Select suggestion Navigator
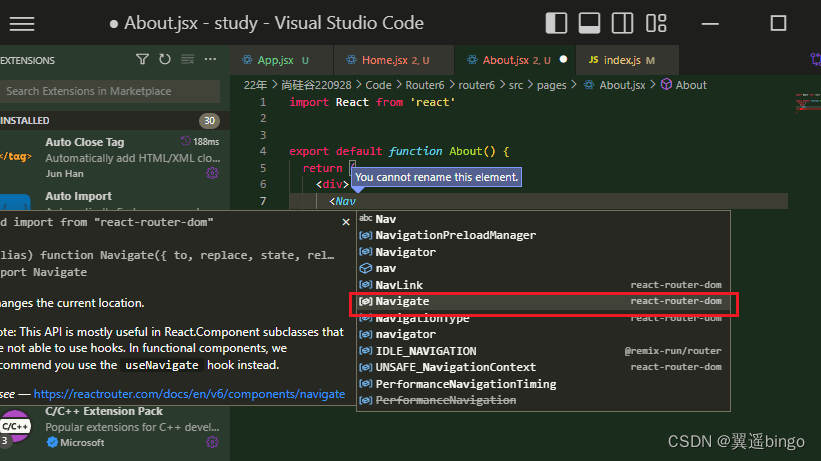The width and height of the screenshot is (821, 461). [x=543, y=252]
